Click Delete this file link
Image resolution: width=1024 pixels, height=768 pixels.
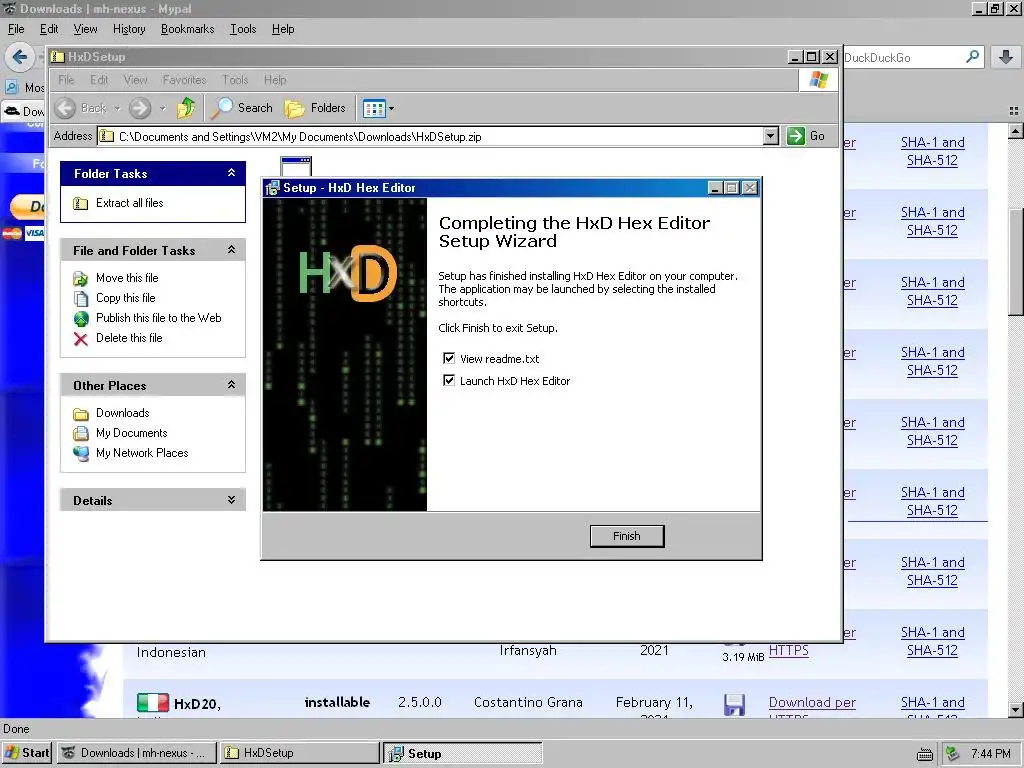coord(129,338)
